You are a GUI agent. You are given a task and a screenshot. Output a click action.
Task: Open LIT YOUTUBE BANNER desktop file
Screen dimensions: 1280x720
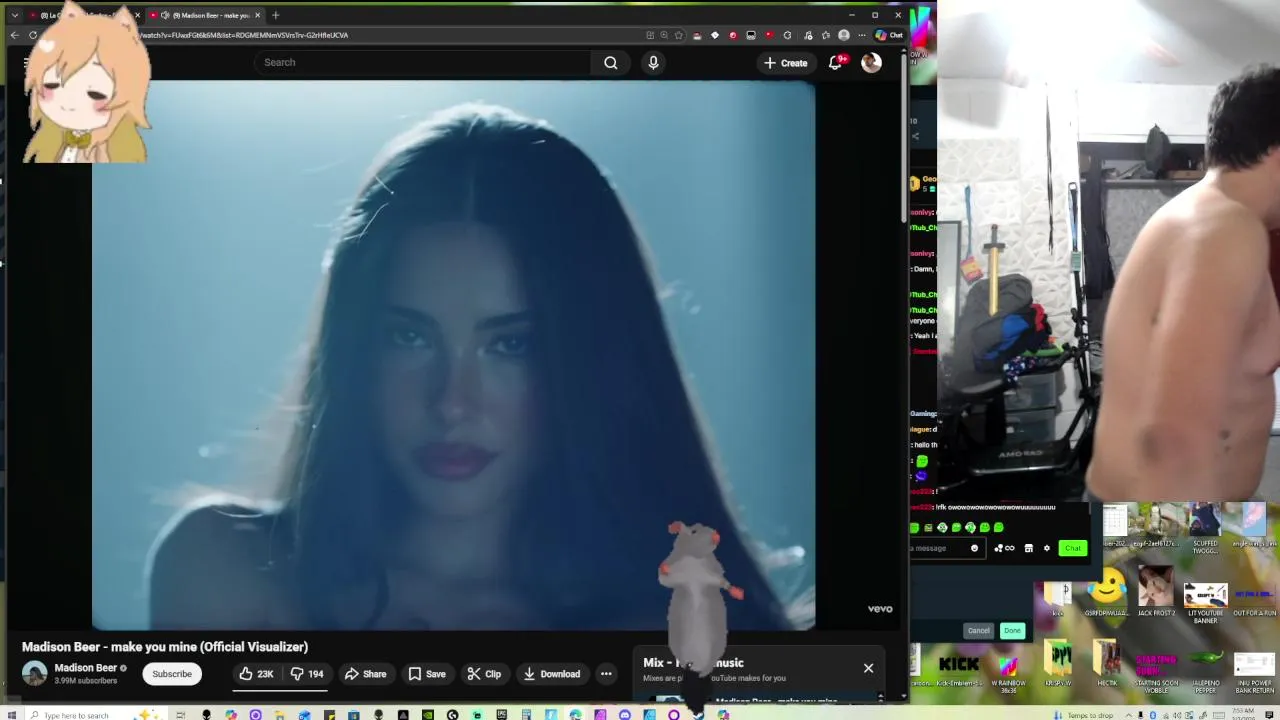1206,603
